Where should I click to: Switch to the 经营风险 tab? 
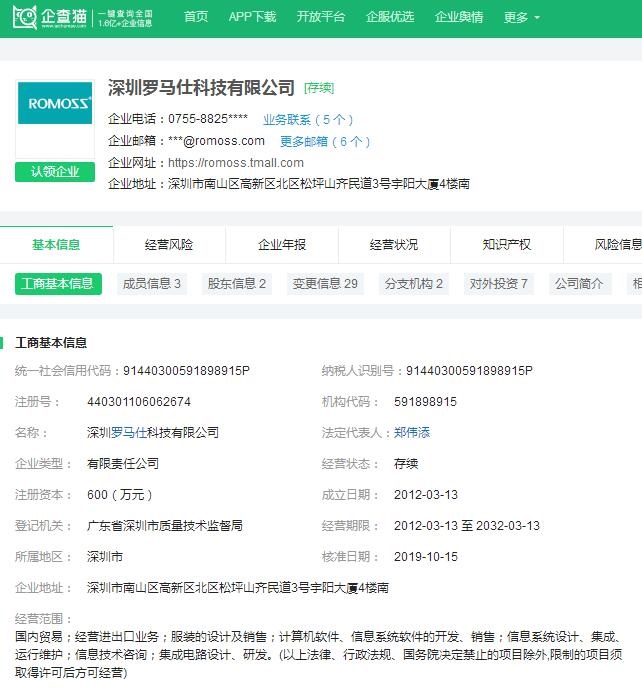(x=169, y=245)
